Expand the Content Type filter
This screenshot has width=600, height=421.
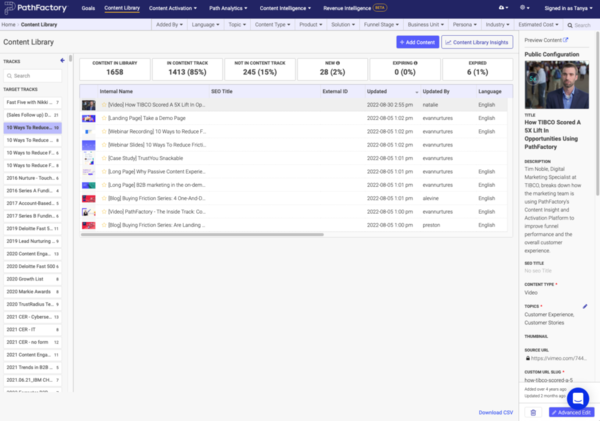pyautogui.click(x=272, y=24)
